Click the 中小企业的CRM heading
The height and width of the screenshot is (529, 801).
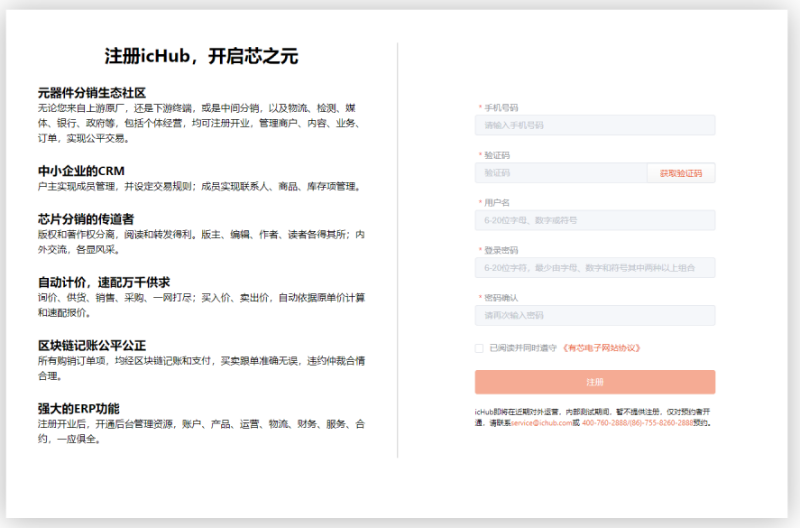pos(81,171)
